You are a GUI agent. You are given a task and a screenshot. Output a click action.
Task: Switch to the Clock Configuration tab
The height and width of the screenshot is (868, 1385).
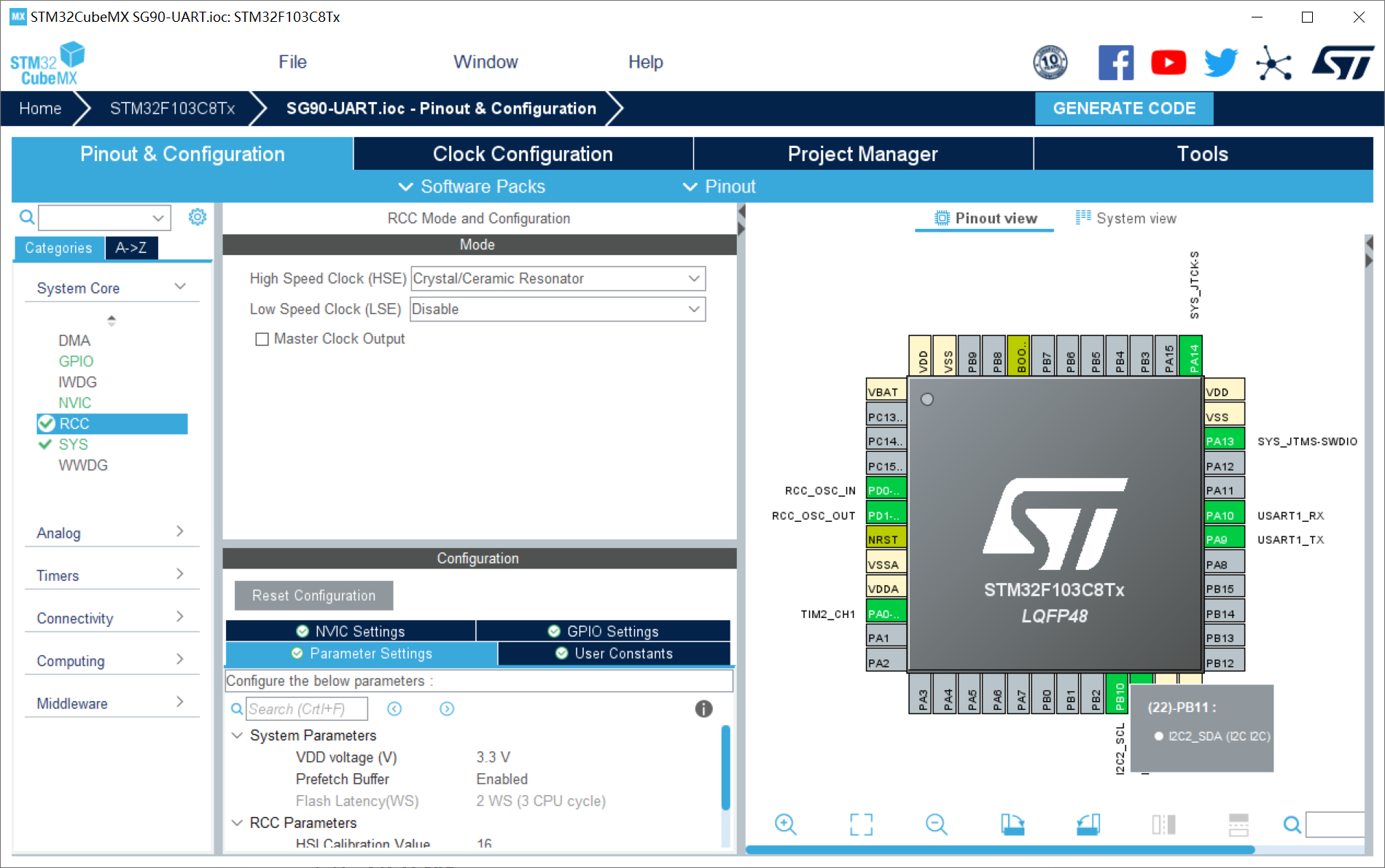tap(523, 154)
